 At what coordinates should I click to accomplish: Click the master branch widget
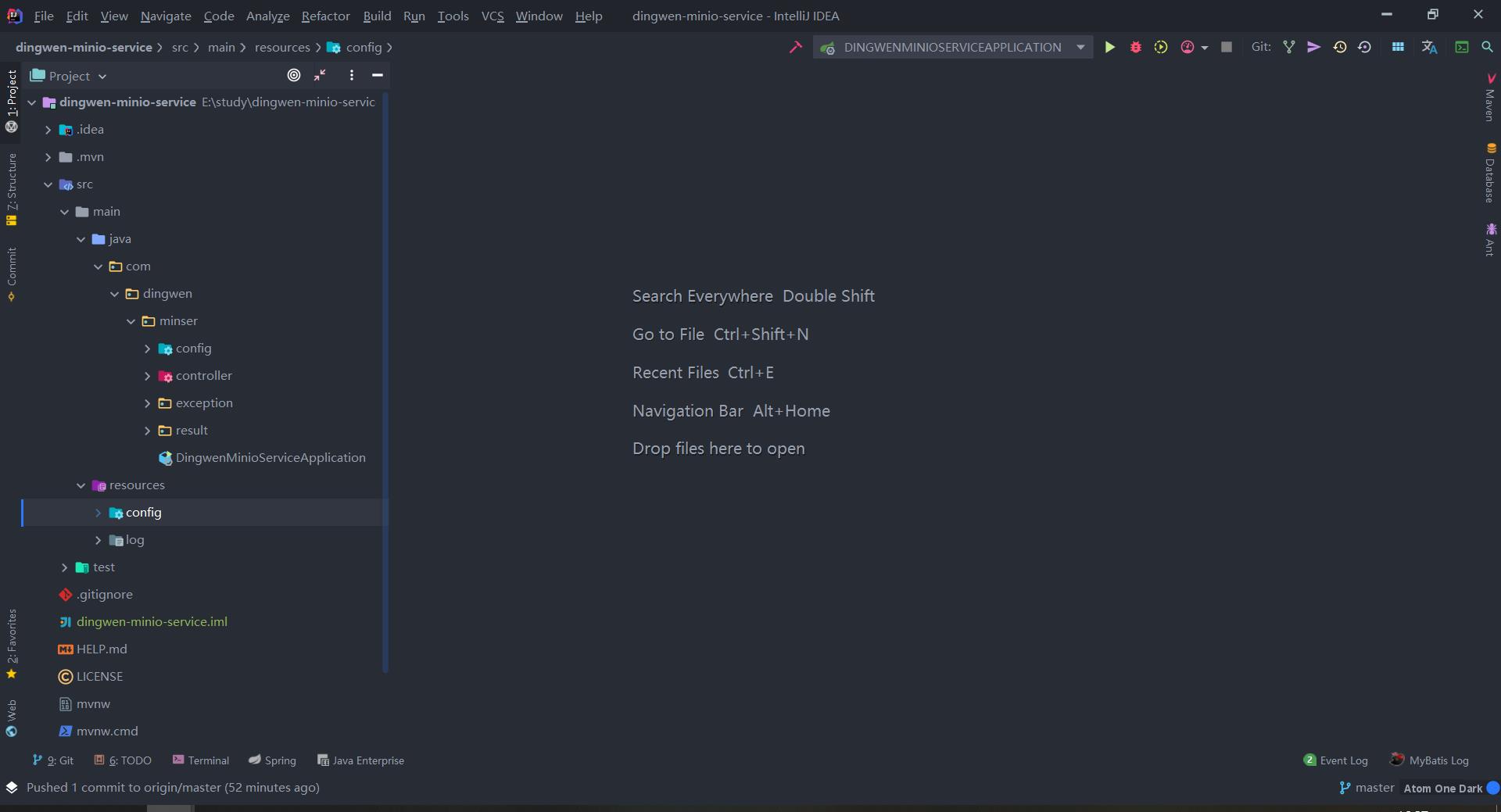coord(1367,788)
